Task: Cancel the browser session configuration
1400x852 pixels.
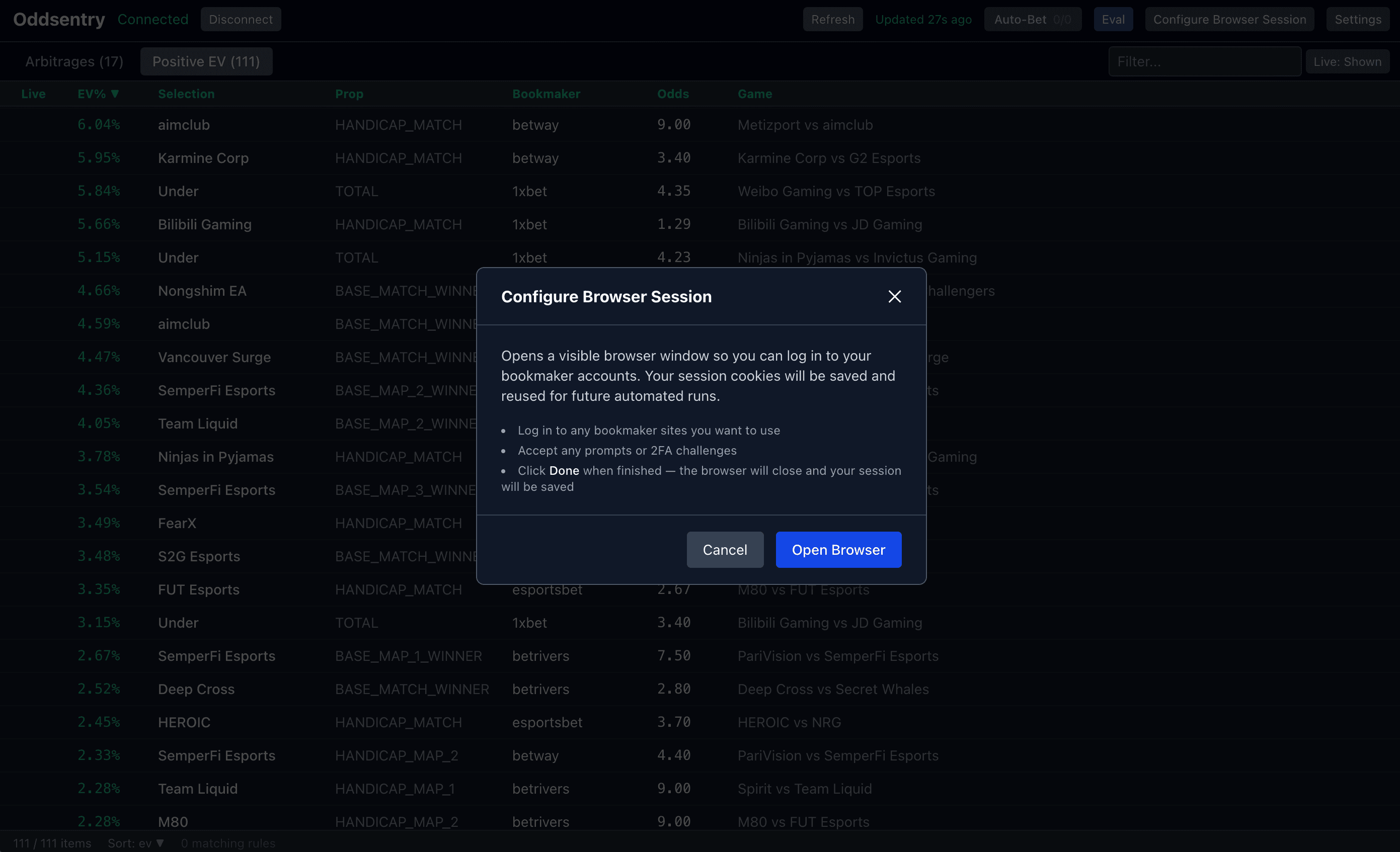Action: pyautogui.click(x=725, y=549)
